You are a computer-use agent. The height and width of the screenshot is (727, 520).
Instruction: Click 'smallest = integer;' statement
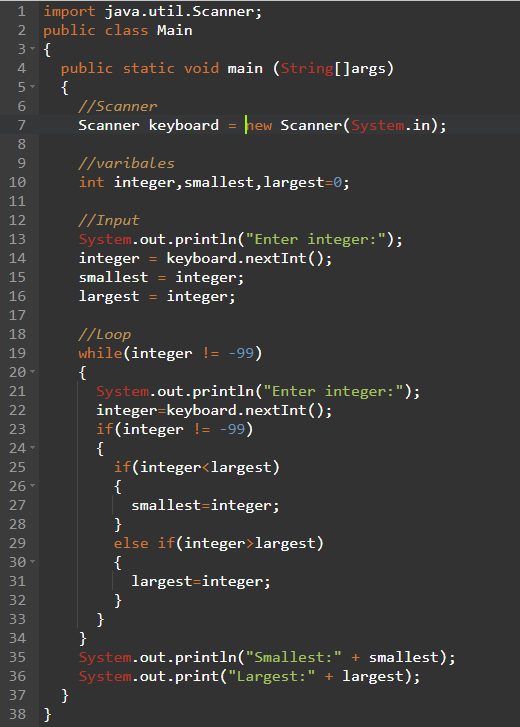(161, 278)
